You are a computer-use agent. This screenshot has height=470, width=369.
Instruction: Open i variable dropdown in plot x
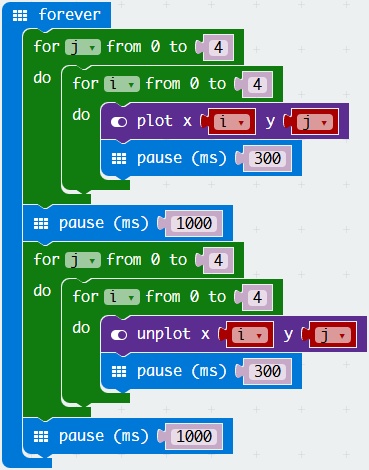[231, 122]
